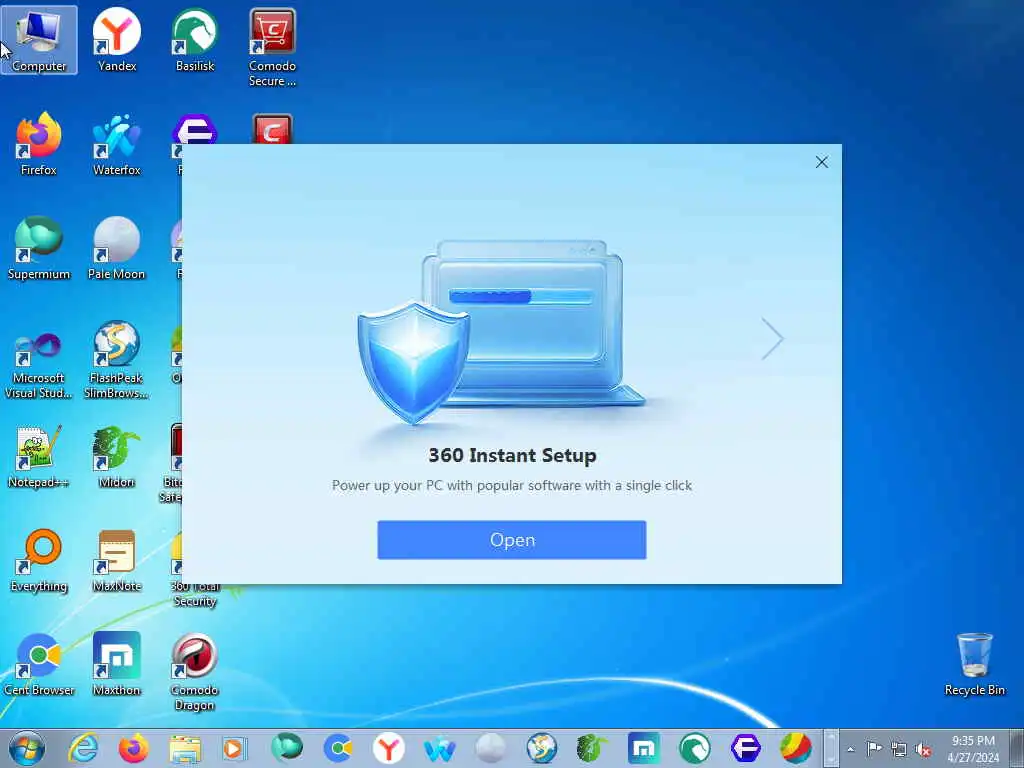Viewport: 1024px width, 768px height.
Task: Launch Maxthon from the taskbar
Action: point(643,748)
